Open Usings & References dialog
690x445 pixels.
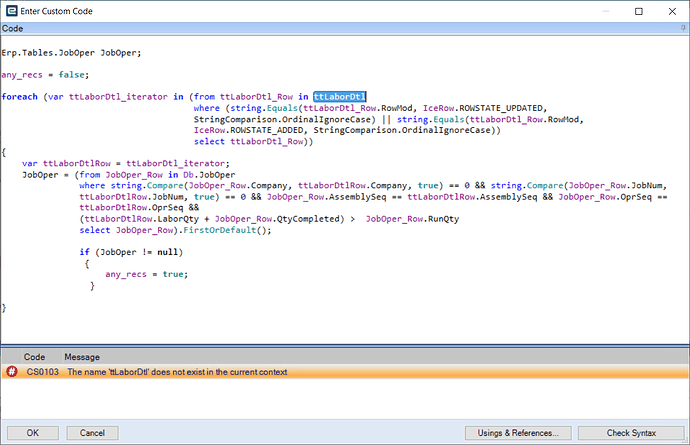point(518,433)
